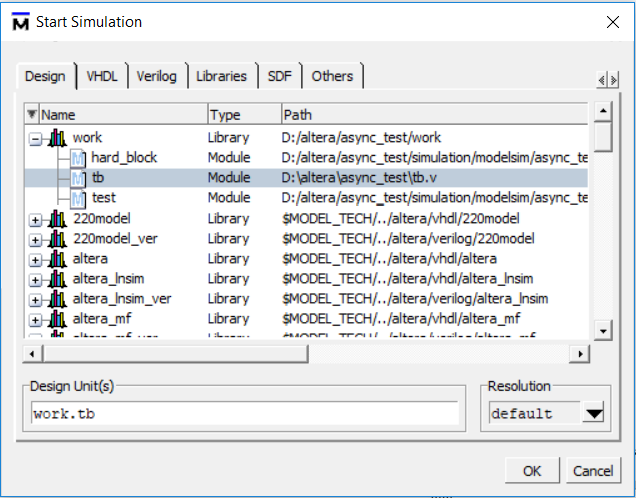This screenshot has width=636, height=500.
Task: Click the altera library icon
Action: tap(57, 259)
